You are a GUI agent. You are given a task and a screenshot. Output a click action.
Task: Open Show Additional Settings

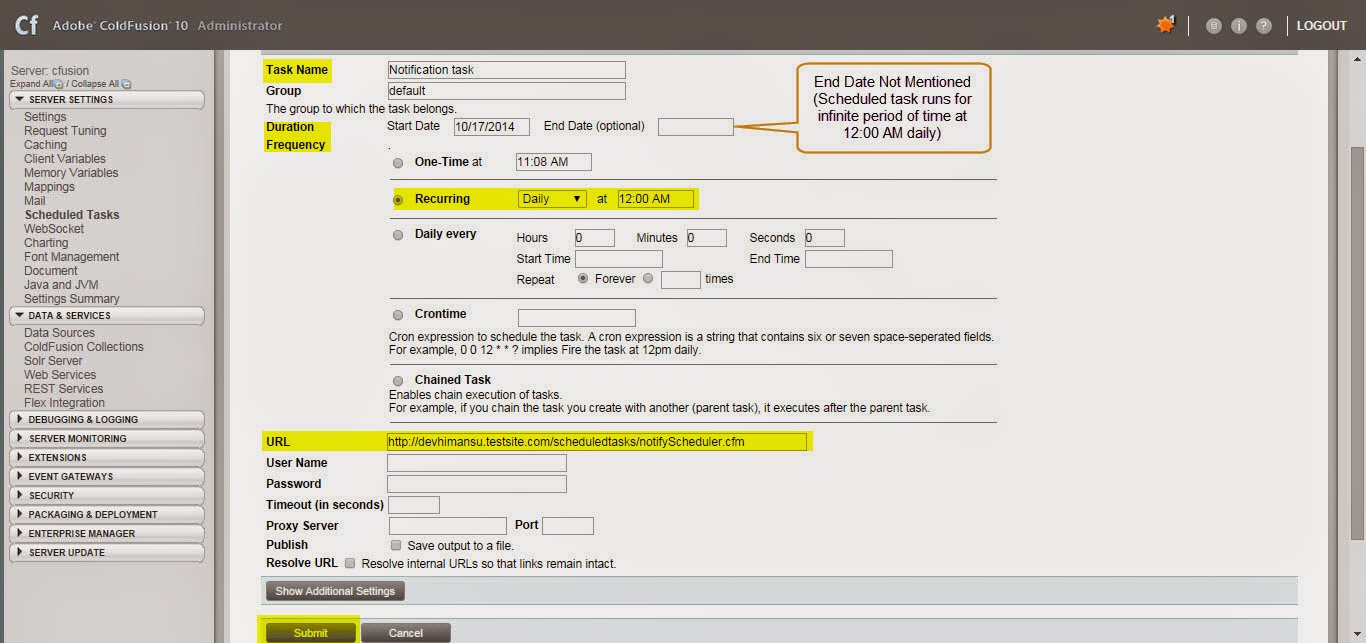point(334,590)
